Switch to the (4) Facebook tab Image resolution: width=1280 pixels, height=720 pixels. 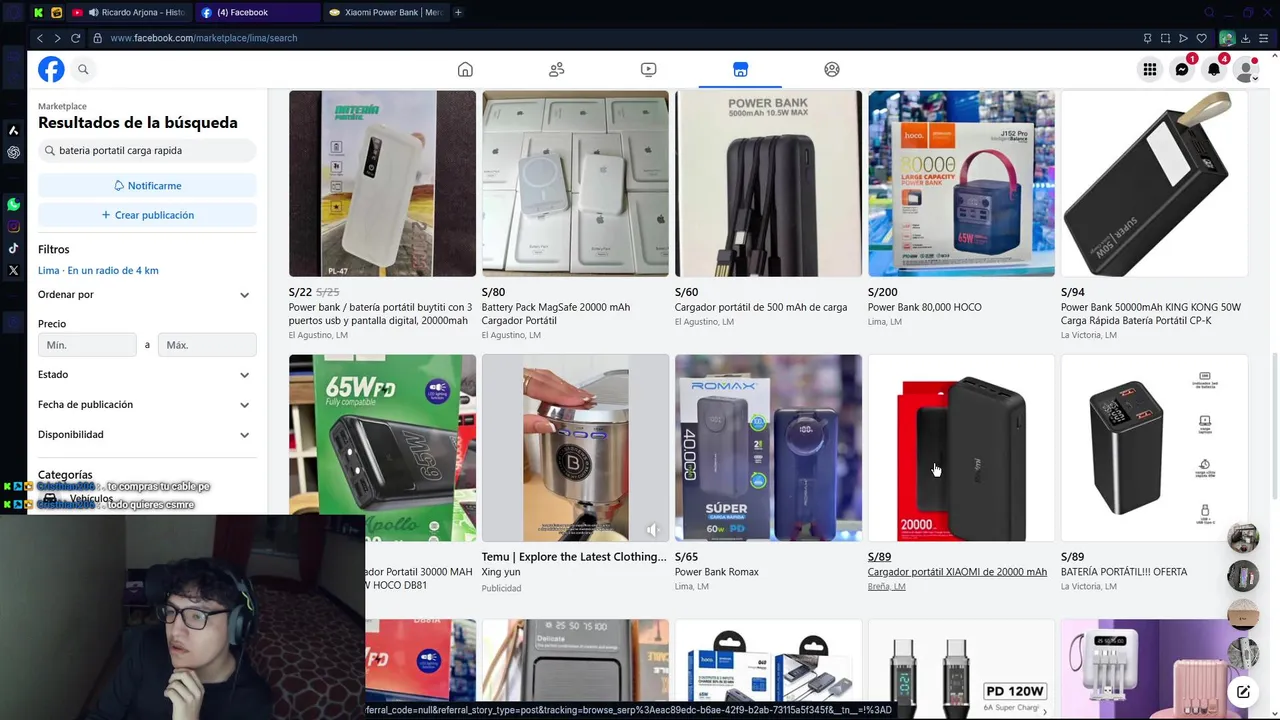(x=257, y=12)
